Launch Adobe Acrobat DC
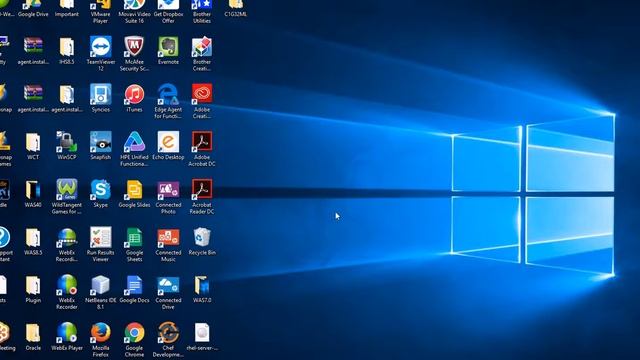 pyautogui.click(x=202, y=142)
